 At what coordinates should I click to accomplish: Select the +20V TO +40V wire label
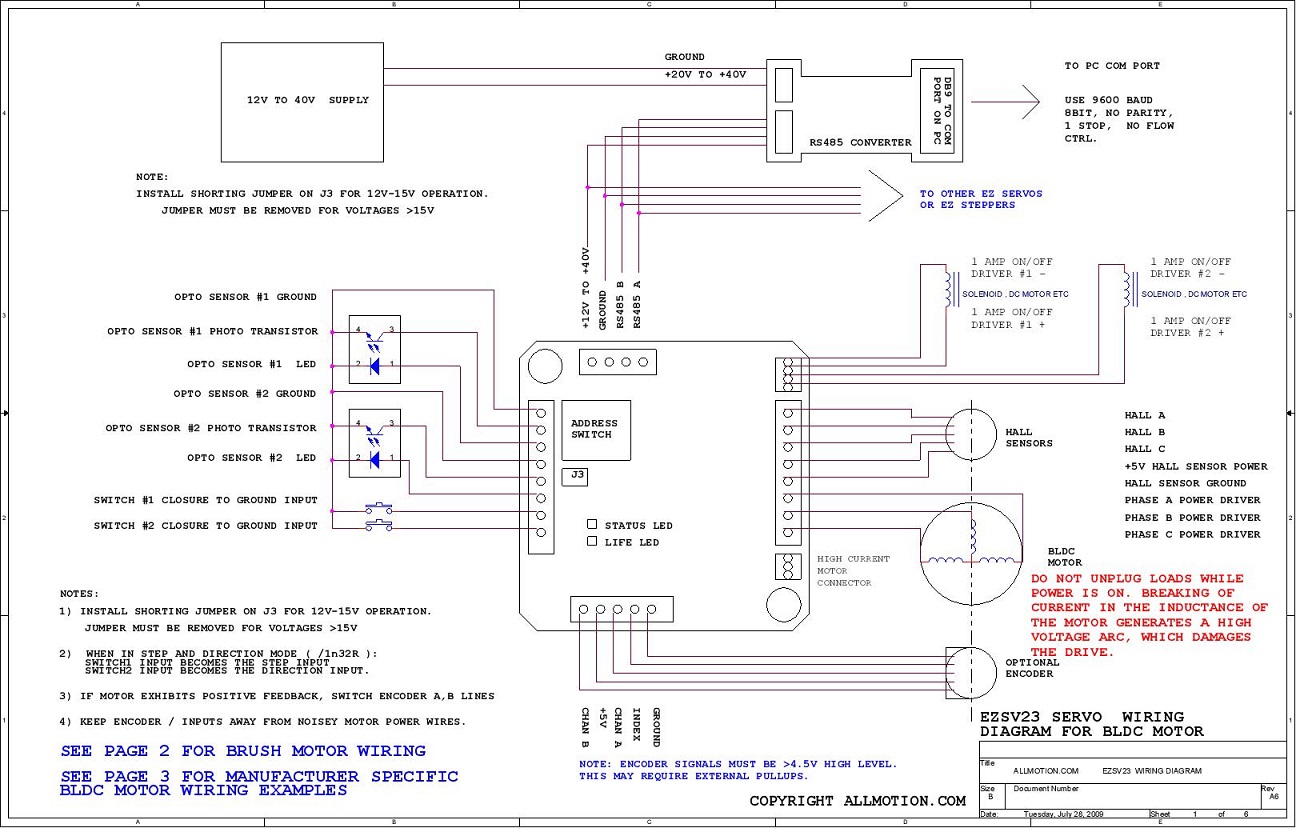(x=705, y=75)
